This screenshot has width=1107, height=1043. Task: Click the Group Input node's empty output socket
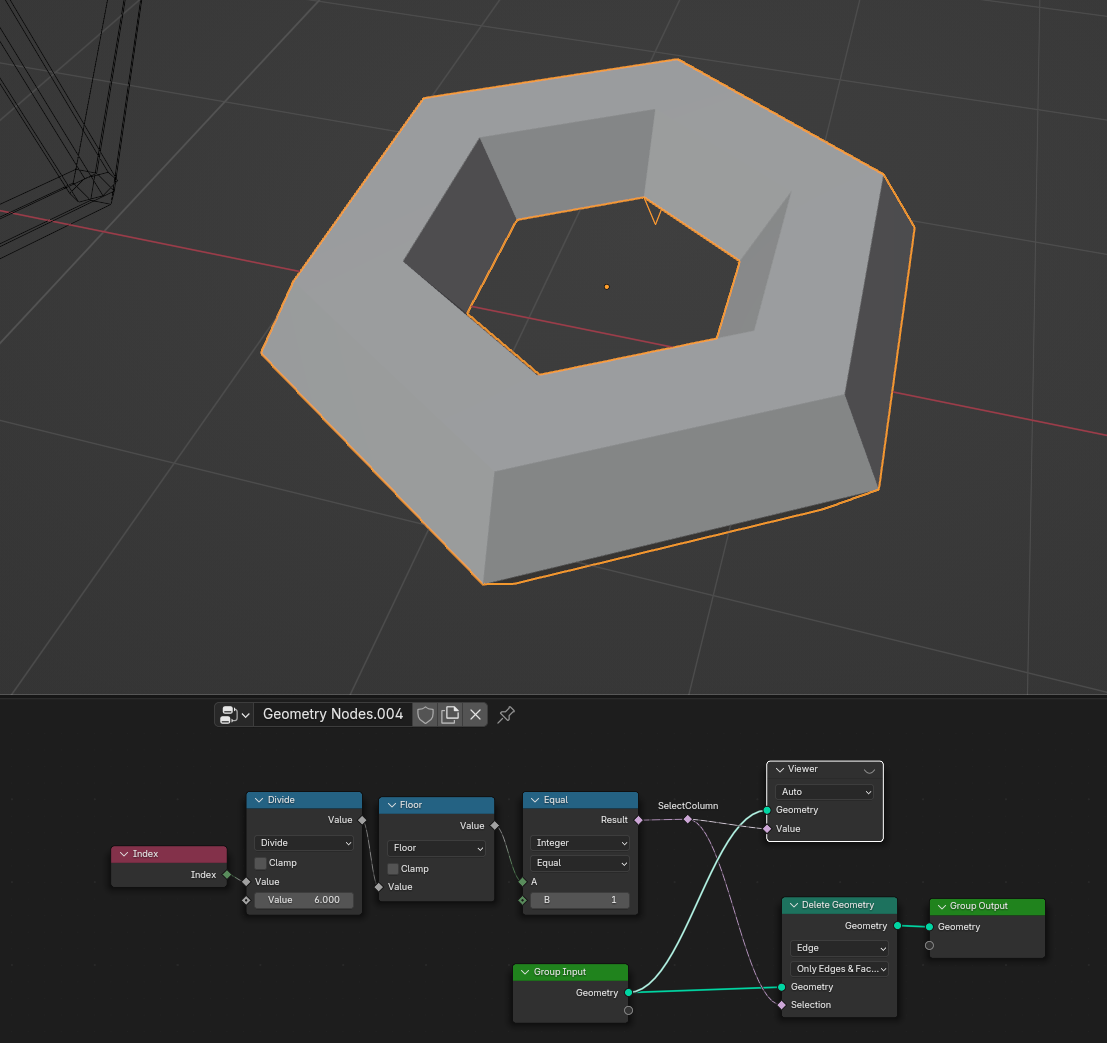[x=628, y=1011]
